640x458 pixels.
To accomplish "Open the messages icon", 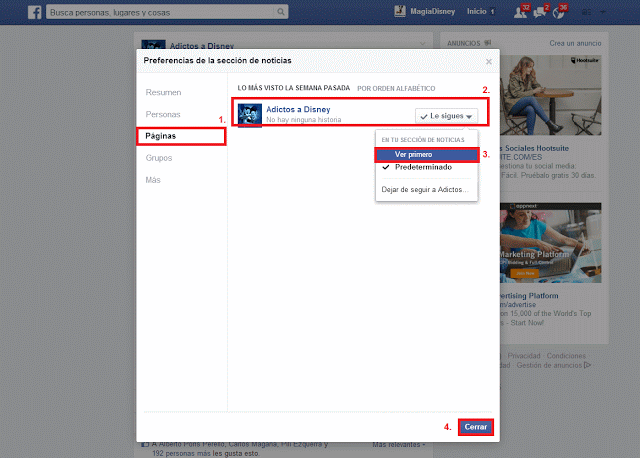I will (539, 13).
